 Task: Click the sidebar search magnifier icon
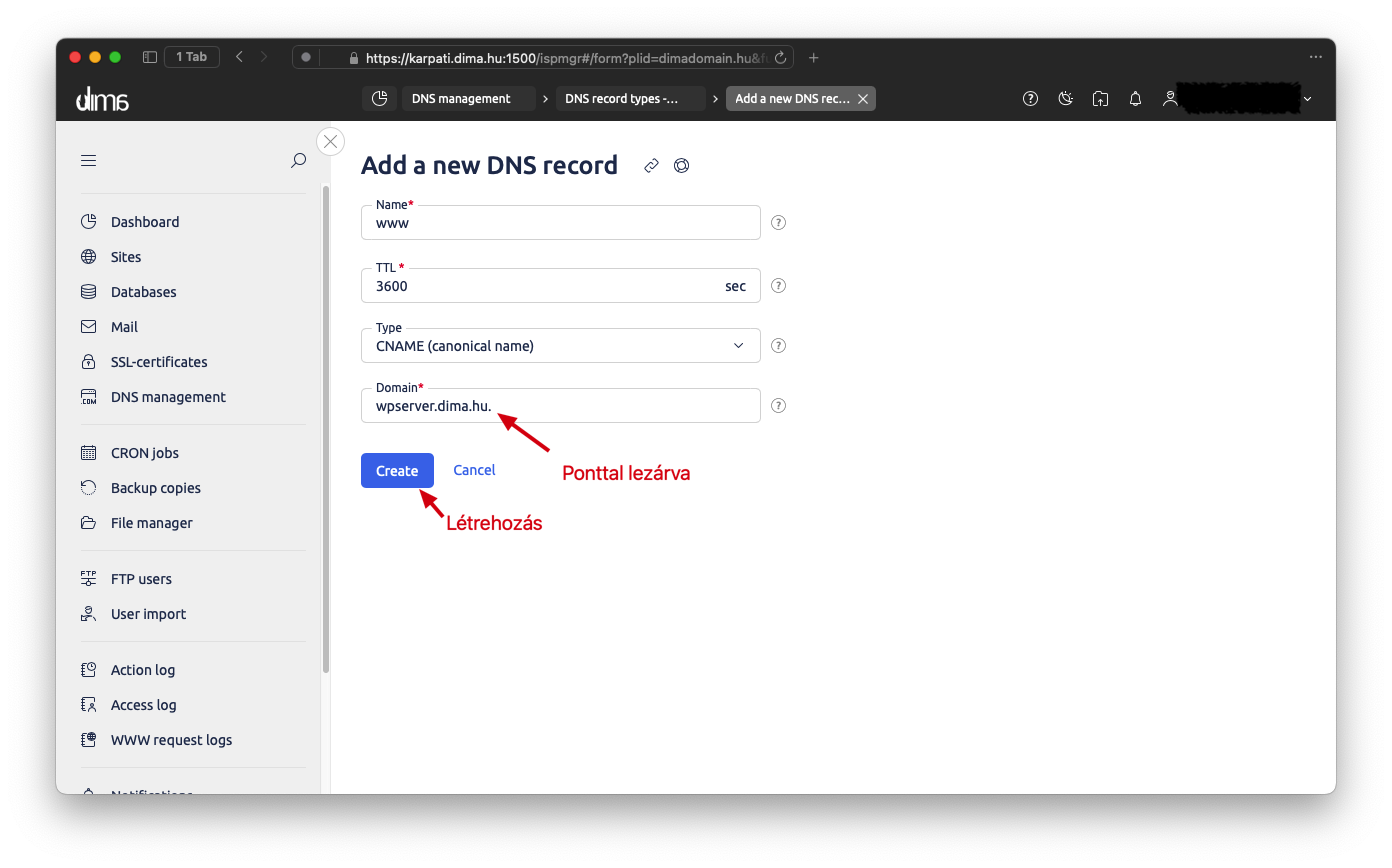click(x=298, y=160)
